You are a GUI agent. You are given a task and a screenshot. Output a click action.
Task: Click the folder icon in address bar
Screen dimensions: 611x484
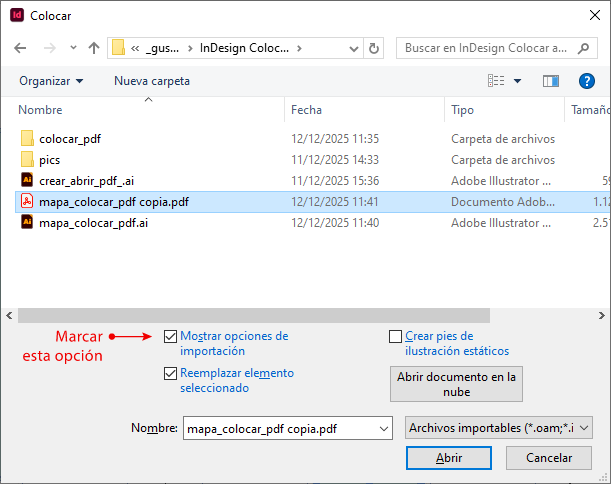(x=118, y=48)
